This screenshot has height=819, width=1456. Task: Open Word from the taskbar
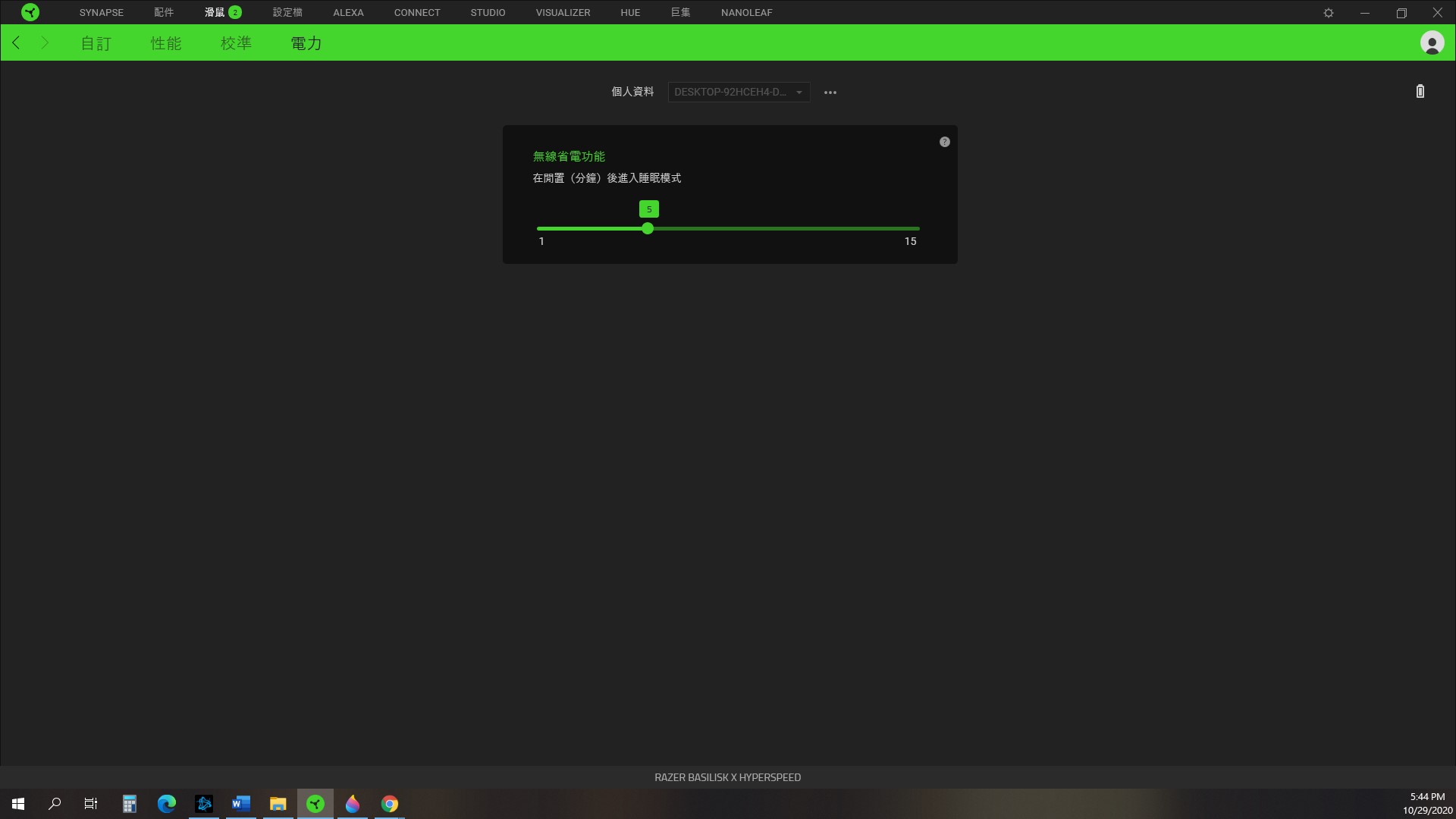[x=241, y=804]
